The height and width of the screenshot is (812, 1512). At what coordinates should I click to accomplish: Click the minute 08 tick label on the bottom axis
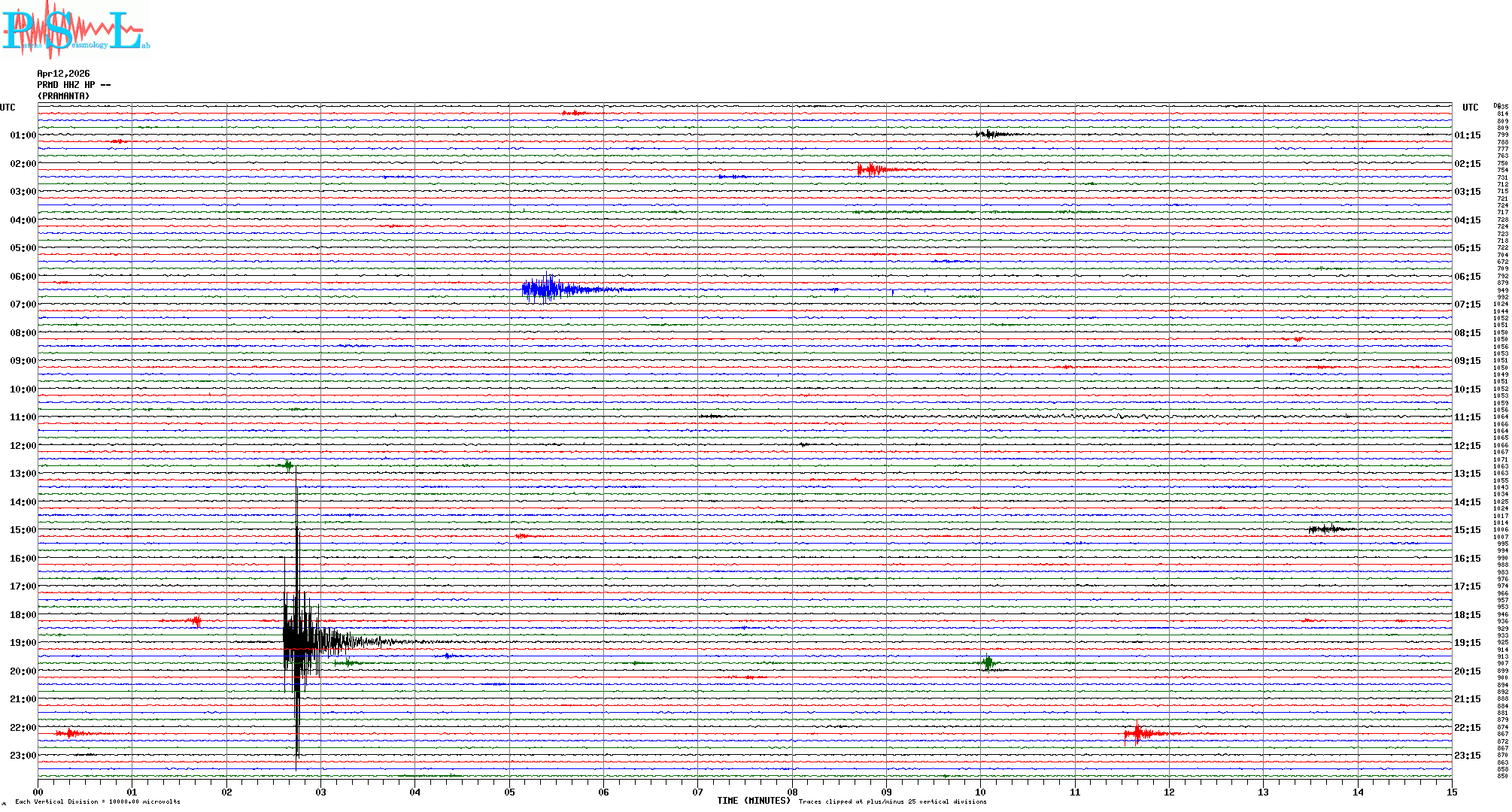click(x=792, y=792)
